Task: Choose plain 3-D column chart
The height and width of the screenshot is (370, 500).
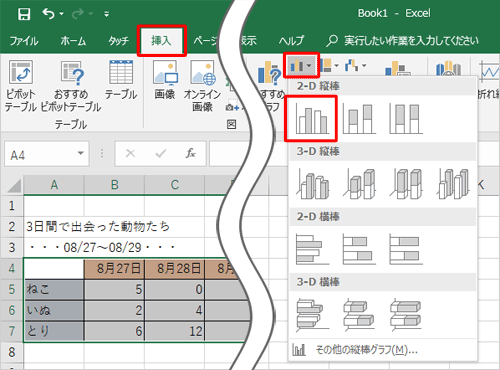Action: click(453, 184)
